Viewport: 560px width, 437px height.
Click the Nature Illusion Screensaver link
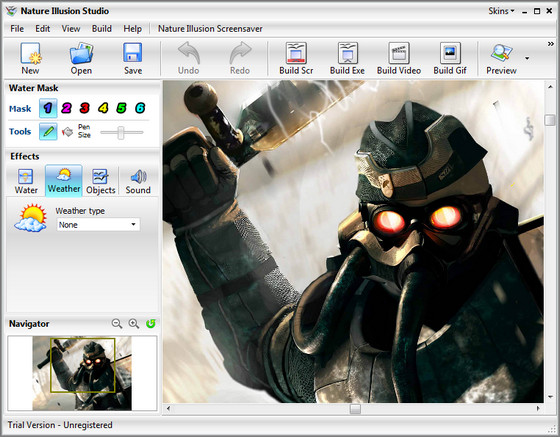point(210,29)
